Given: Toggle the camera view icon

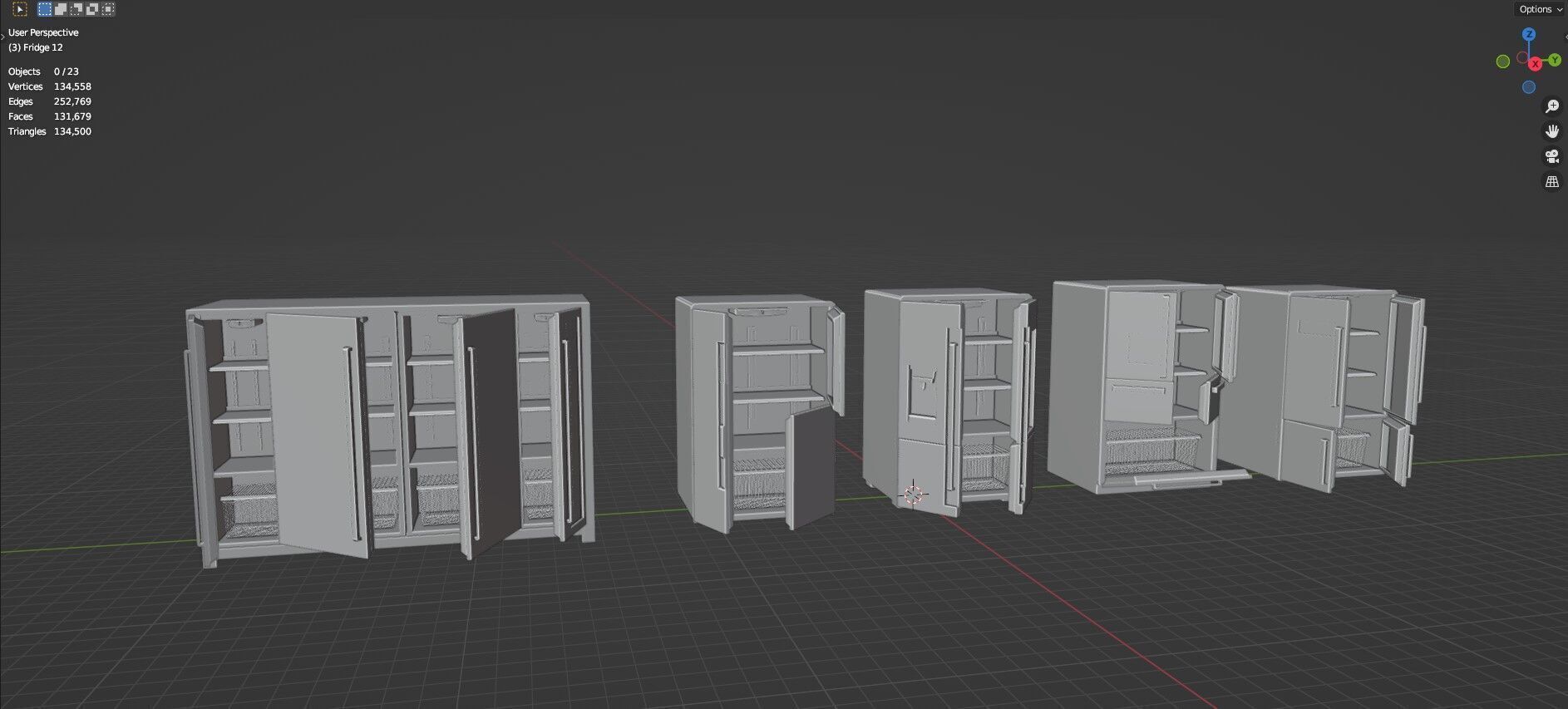Looking at the screenshot, I should click(x=1551, y=156).
